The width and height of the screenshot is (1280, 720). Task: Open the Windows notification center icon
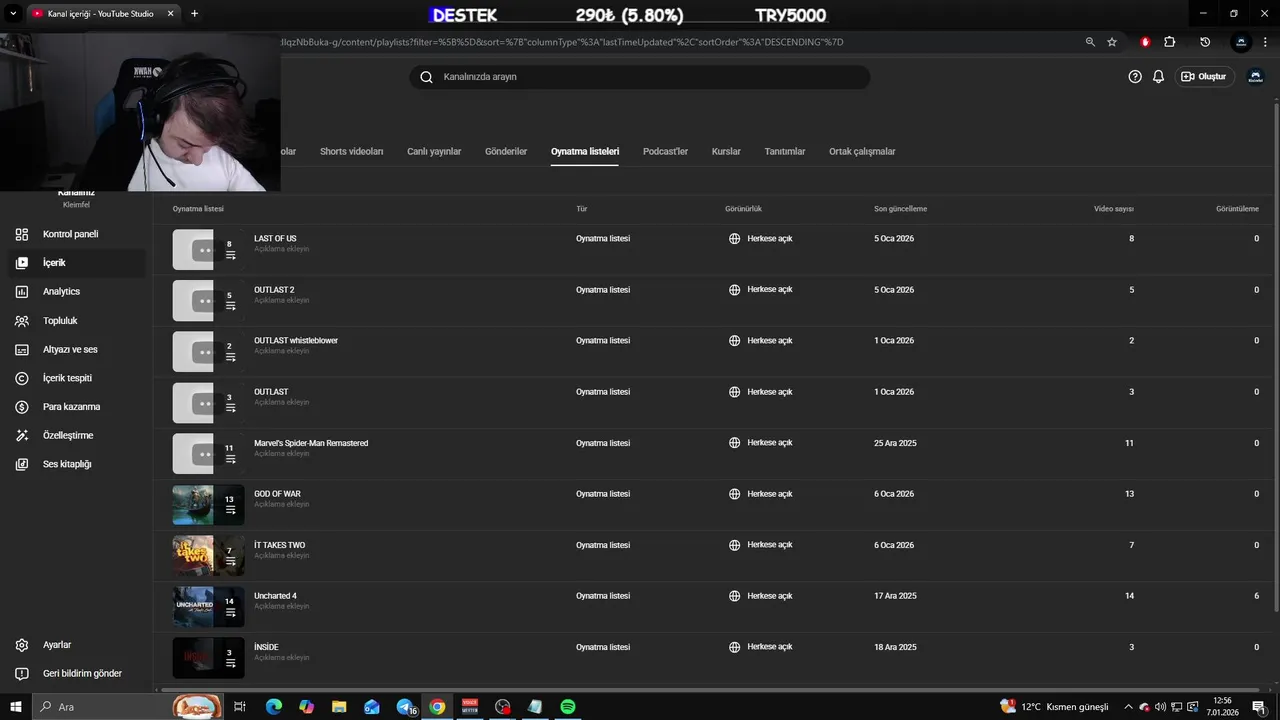1260,707
